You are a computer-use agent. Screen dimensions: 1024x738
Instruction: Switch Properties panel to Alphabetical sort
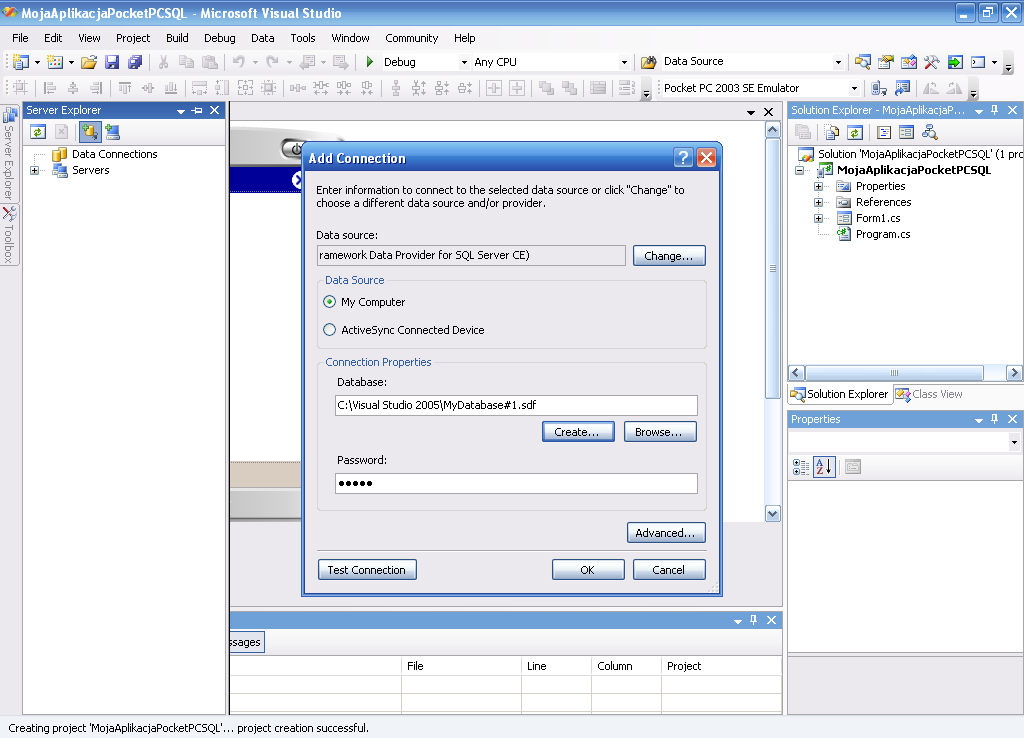pos(824,466)
